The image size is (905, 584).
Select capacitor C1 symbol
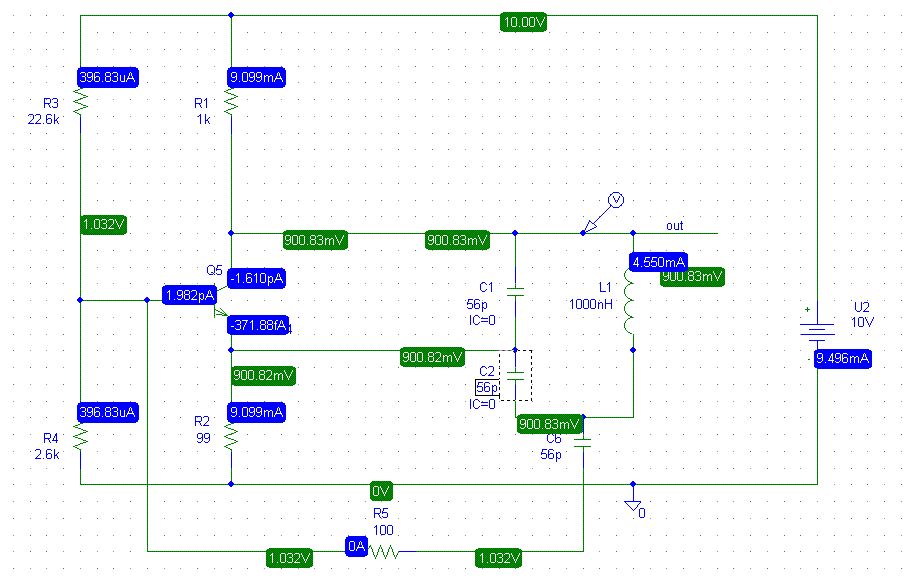click(515, 290)
